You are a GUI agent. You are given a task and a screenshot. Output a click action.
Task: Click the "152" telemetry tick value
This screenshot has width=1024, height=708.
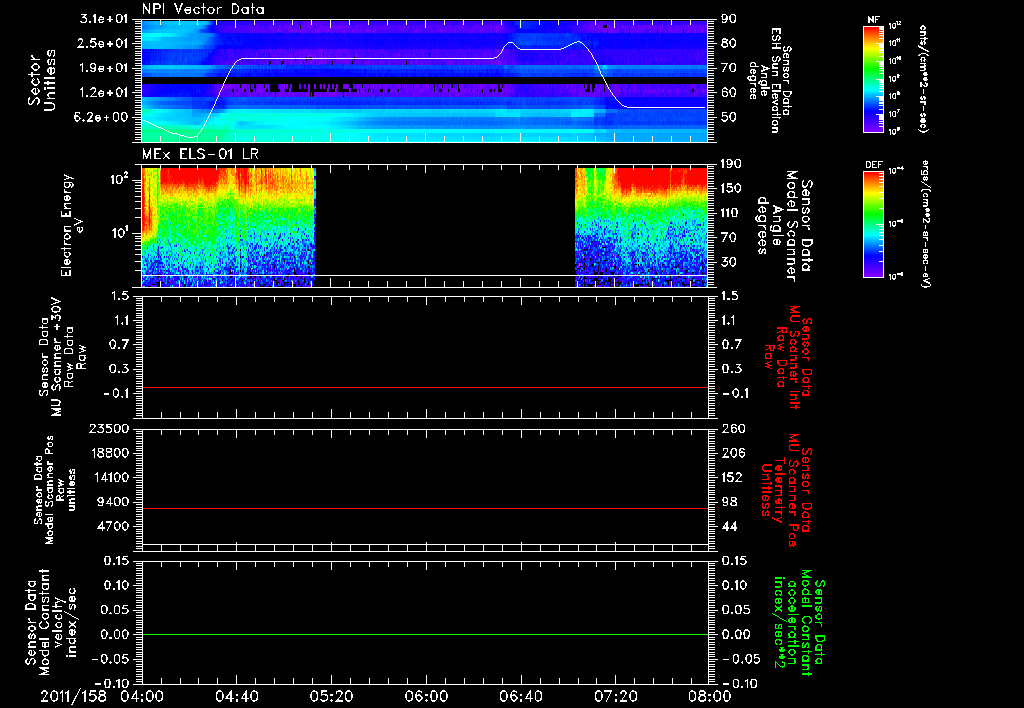[x=732, y=477]
